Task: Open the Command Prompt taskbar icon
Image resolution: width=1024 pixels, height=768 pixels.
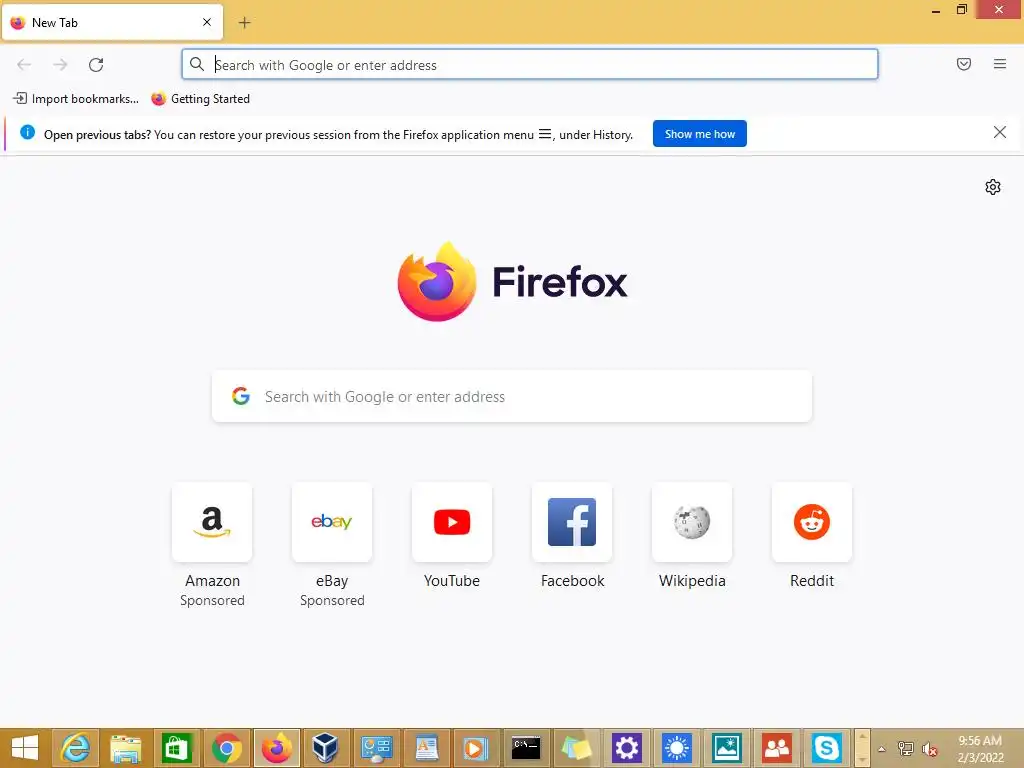Action: [x=526, y=748]
